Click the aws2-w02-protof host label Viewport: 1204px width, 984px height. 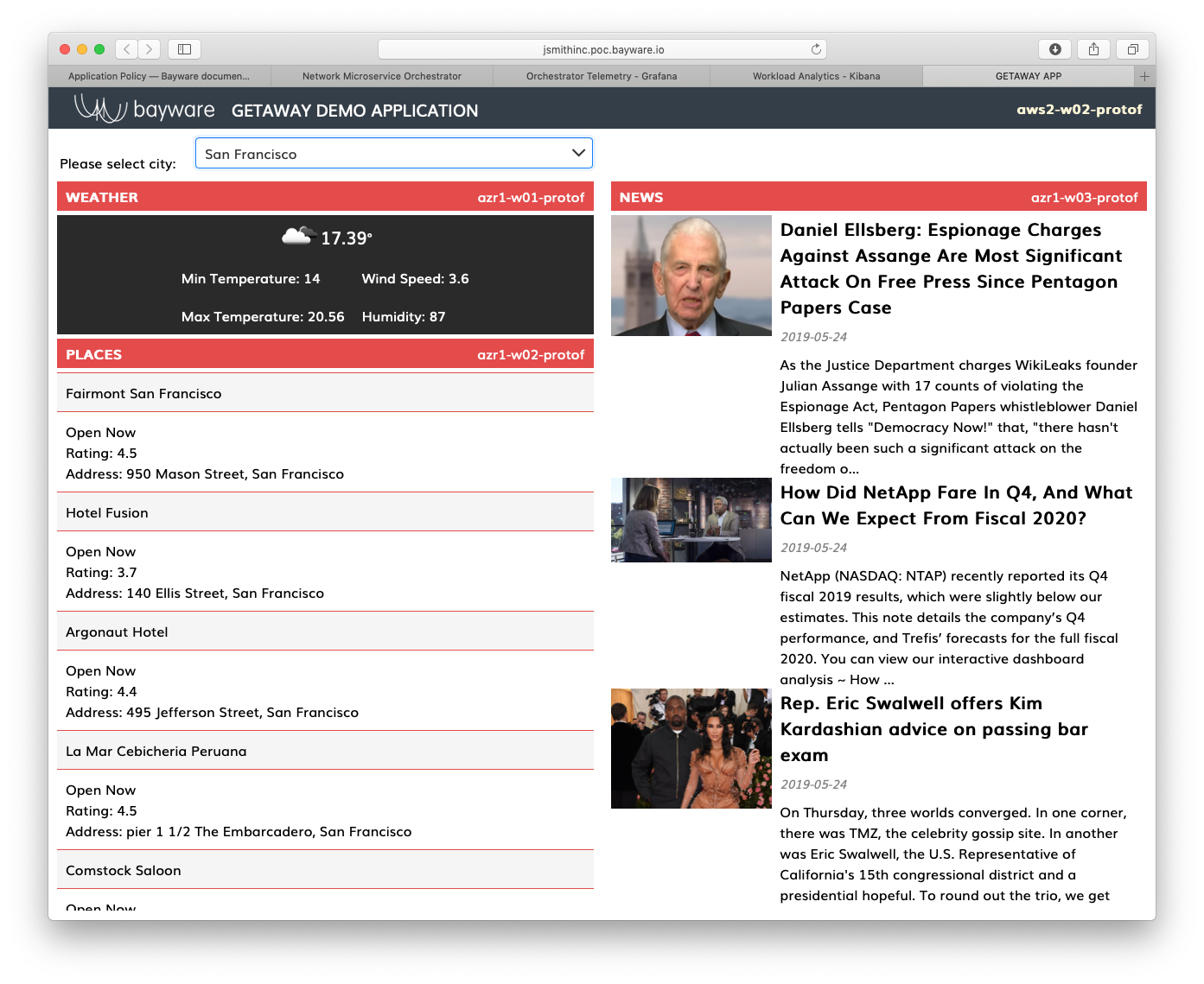pos(1079,110)
